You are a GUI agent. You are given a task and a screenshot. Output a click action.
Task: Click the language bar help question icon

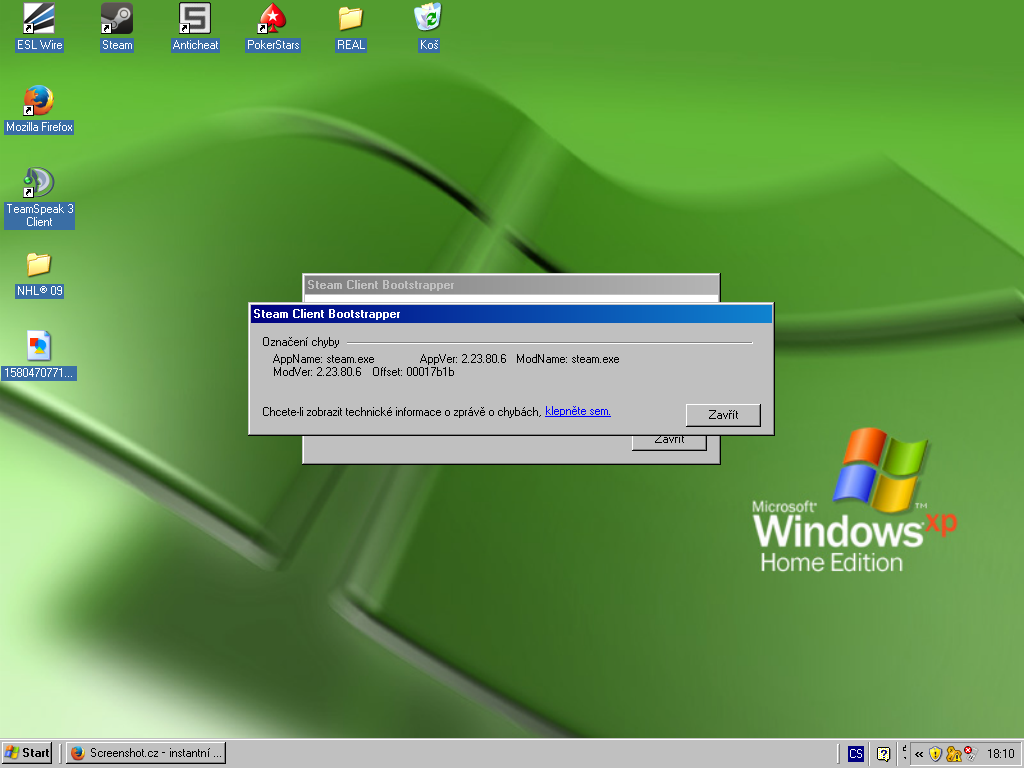tap(883, 754)
